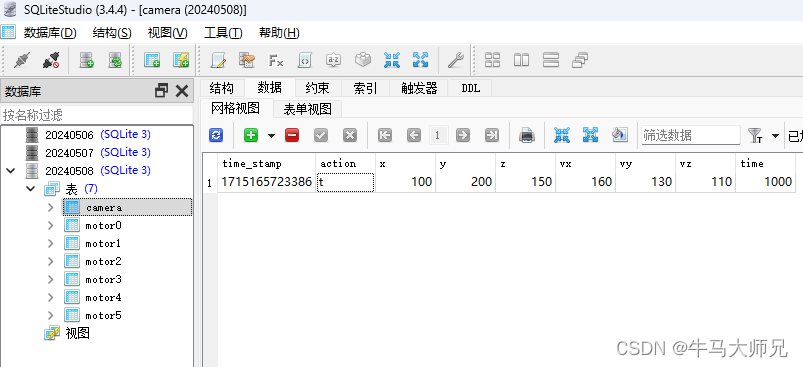Image resolution: width=803 pixels, height=367 pixels.
Task: Insert a new row with the green plus
Action: [x=251, y=135]
